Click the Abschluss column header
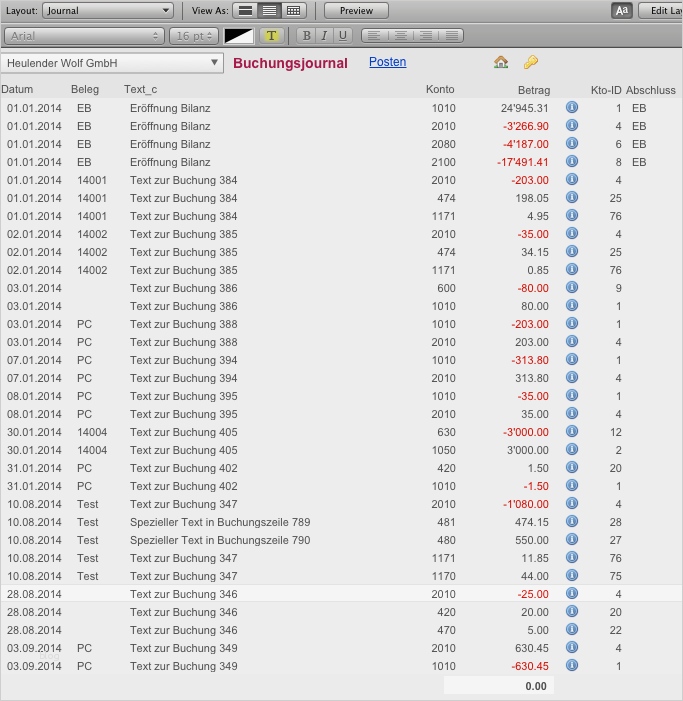The image size is (683, 701). pos(650,90)
